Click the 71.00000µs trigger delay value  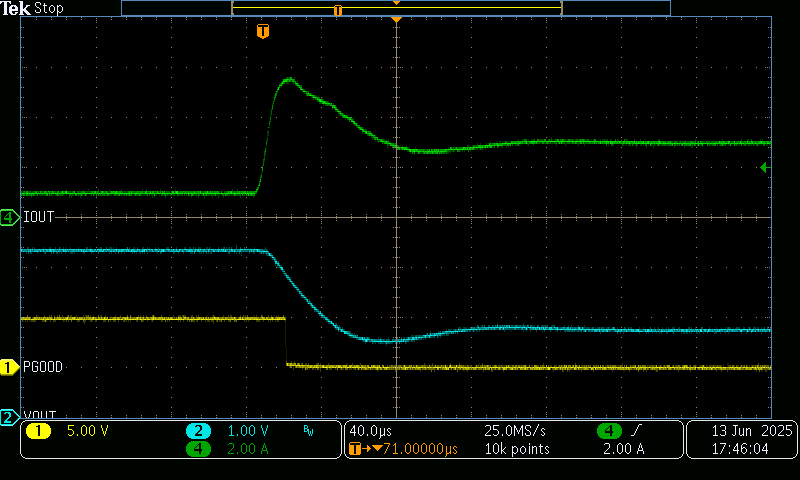tap(420, 449)
